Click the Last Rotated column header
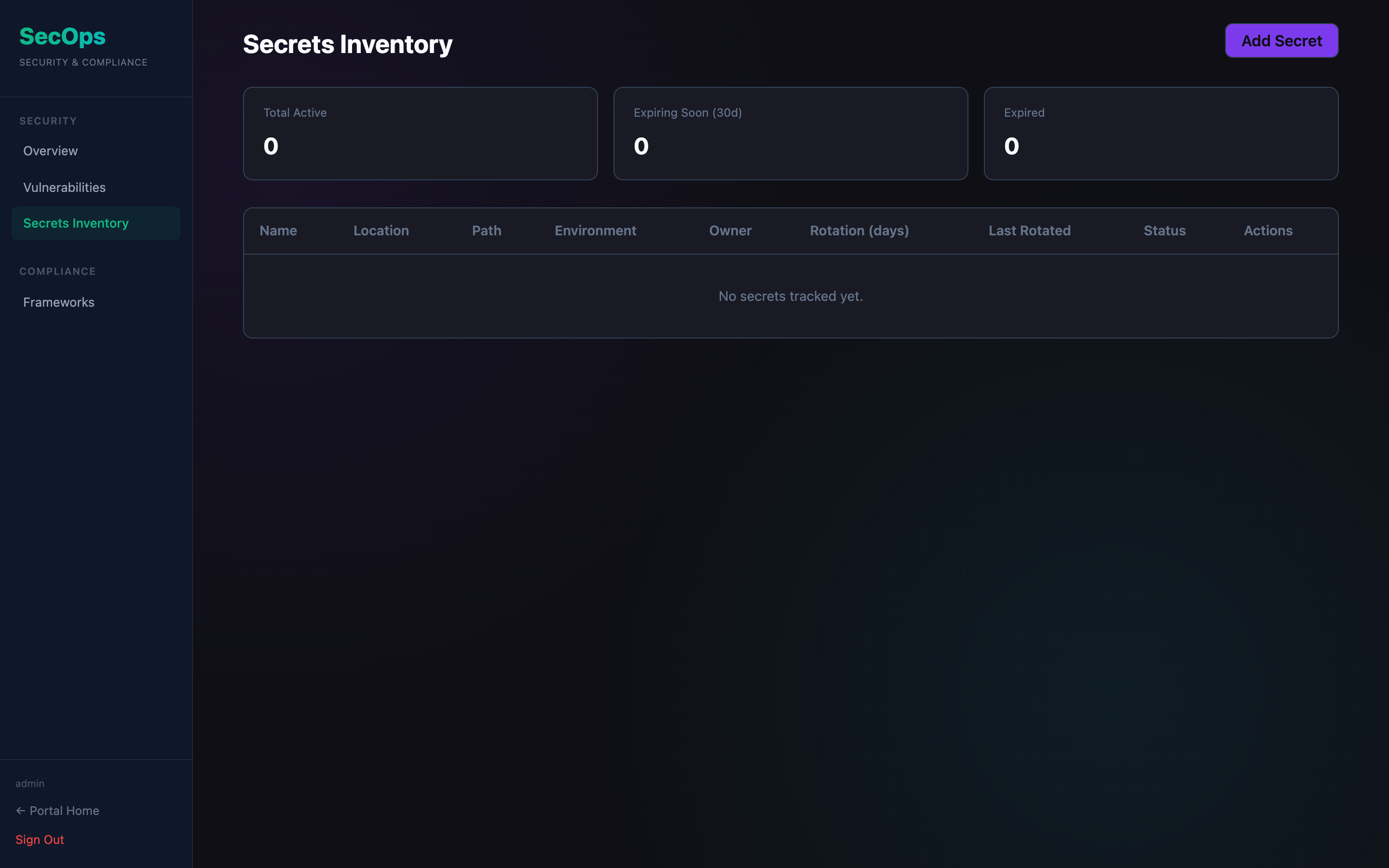Screen dimensions: 1389x868 (1030, 230)
